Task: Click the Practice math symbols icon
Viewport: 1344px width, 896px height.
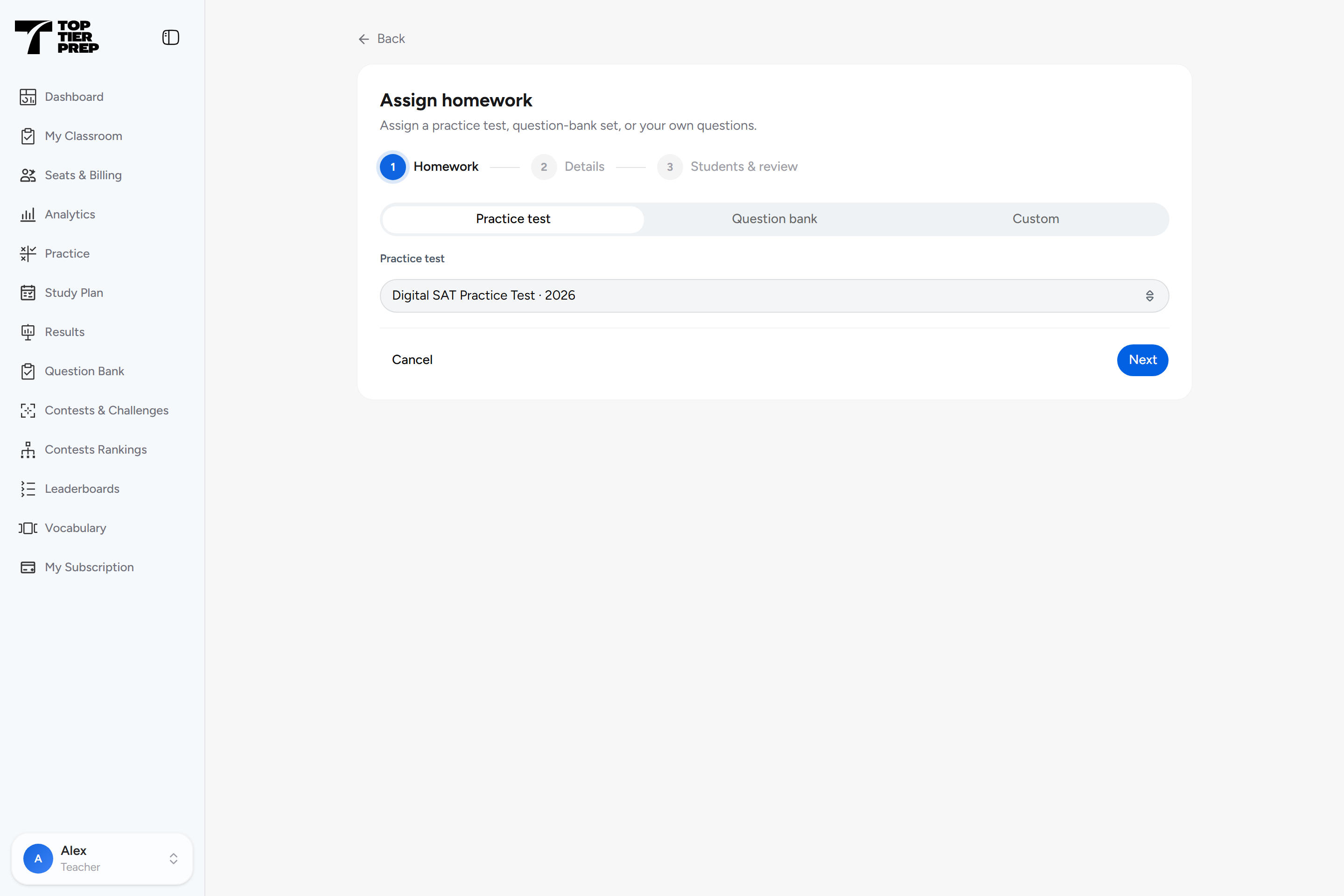Action: coord(28,254)
